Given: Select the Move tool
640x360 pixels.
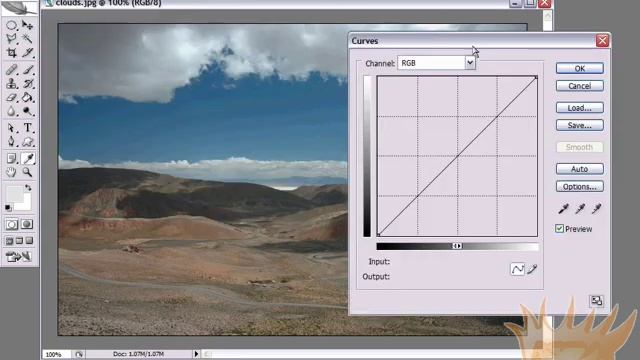Looking at the screenshot, I should 27,25.
